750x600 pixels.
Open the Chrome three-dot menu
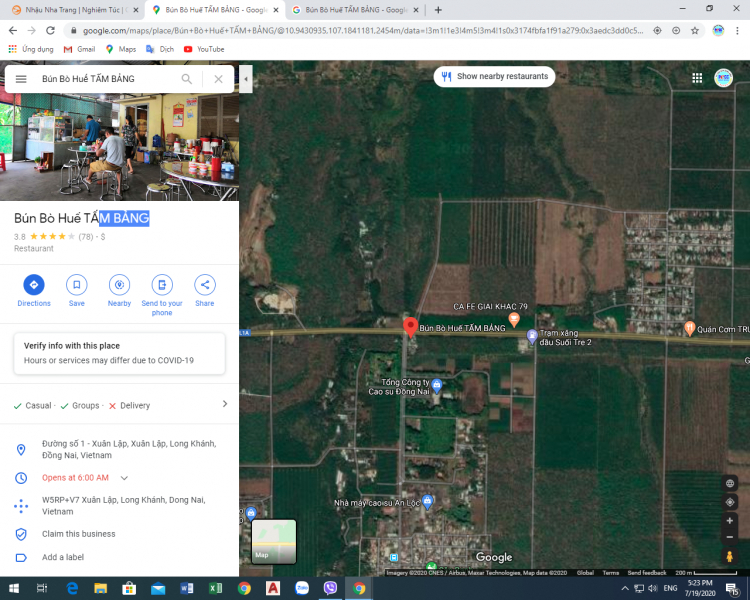tap(737, 31)
